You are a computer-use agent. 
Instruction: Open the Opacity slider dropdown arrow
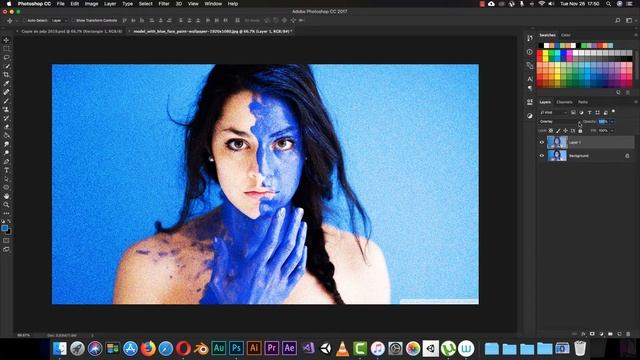click(x=612, y=122)
